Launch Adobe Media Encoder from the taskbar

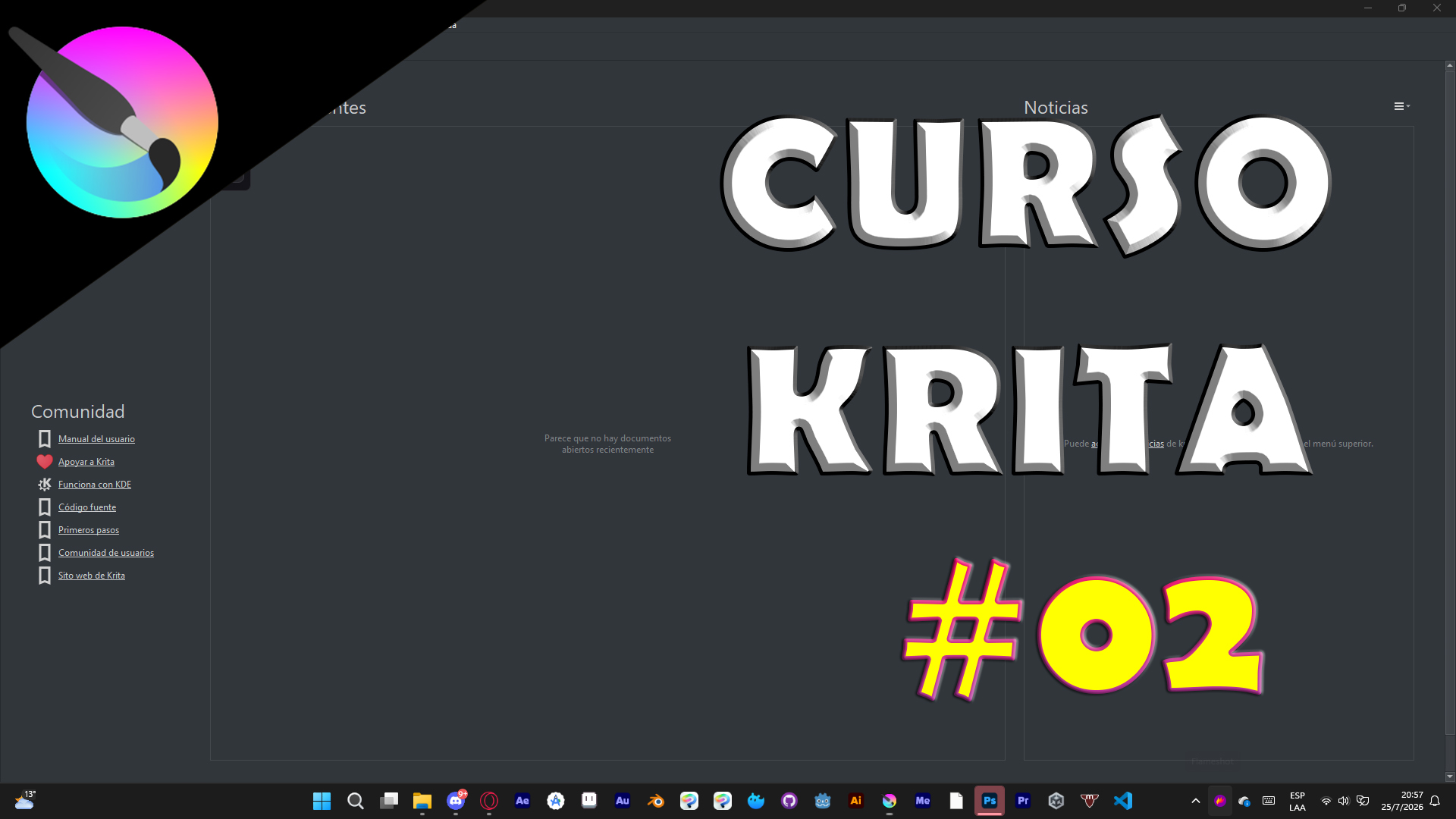(923, 801)
